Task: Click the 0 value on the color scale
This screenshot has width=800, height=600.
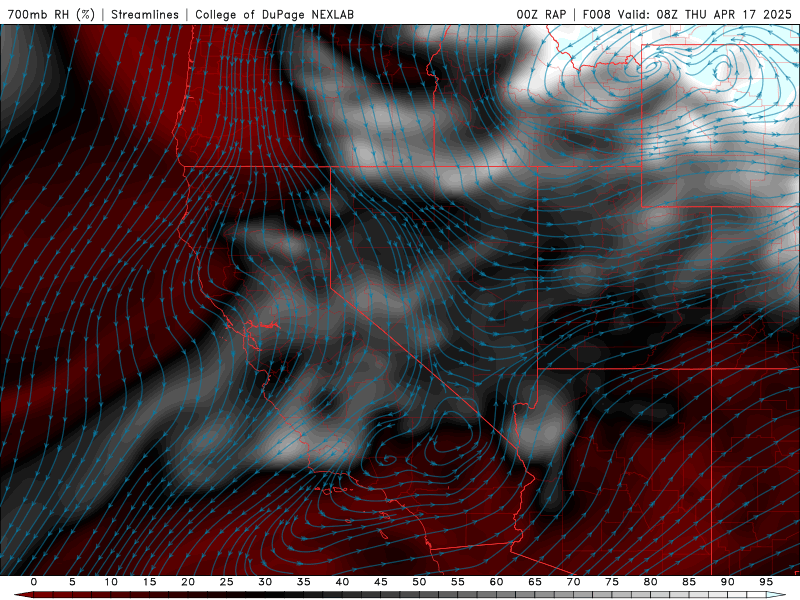Action: (x=34, y=582)
